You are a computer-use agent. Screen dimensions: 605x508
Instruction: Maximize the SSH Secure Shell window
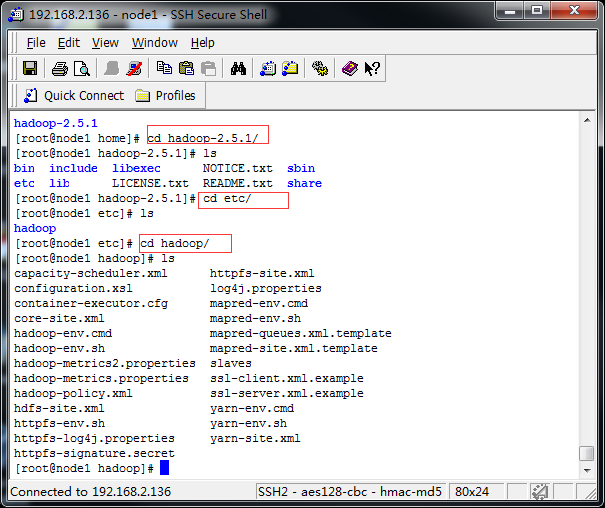537,11
